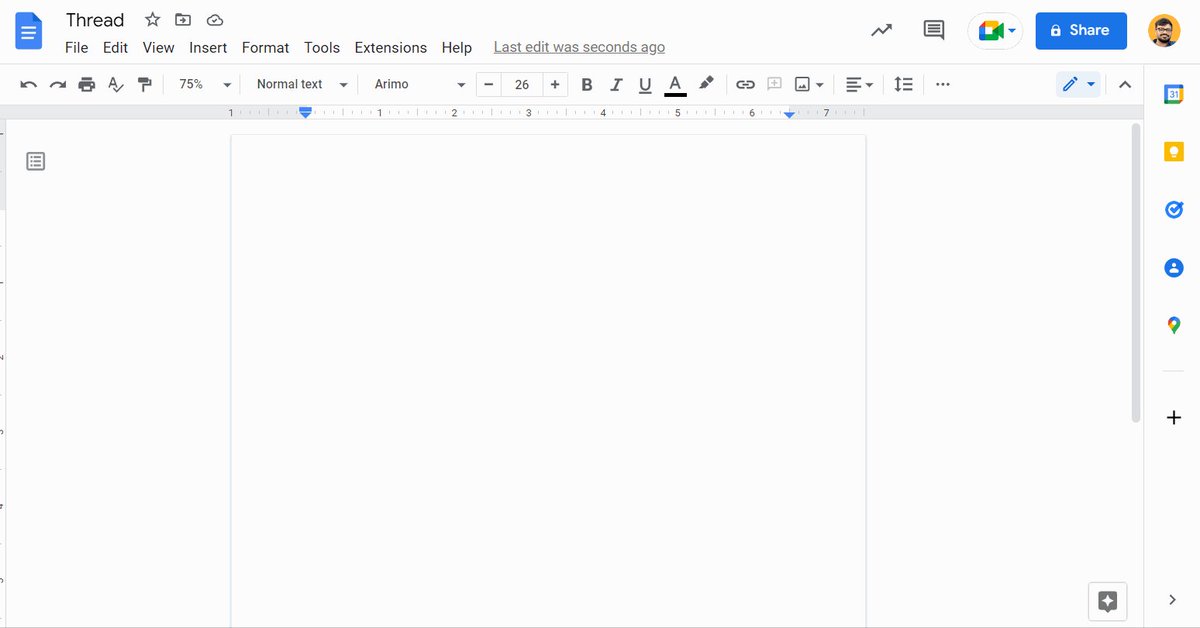Click the Redo arrow icon

coord(58,85)
